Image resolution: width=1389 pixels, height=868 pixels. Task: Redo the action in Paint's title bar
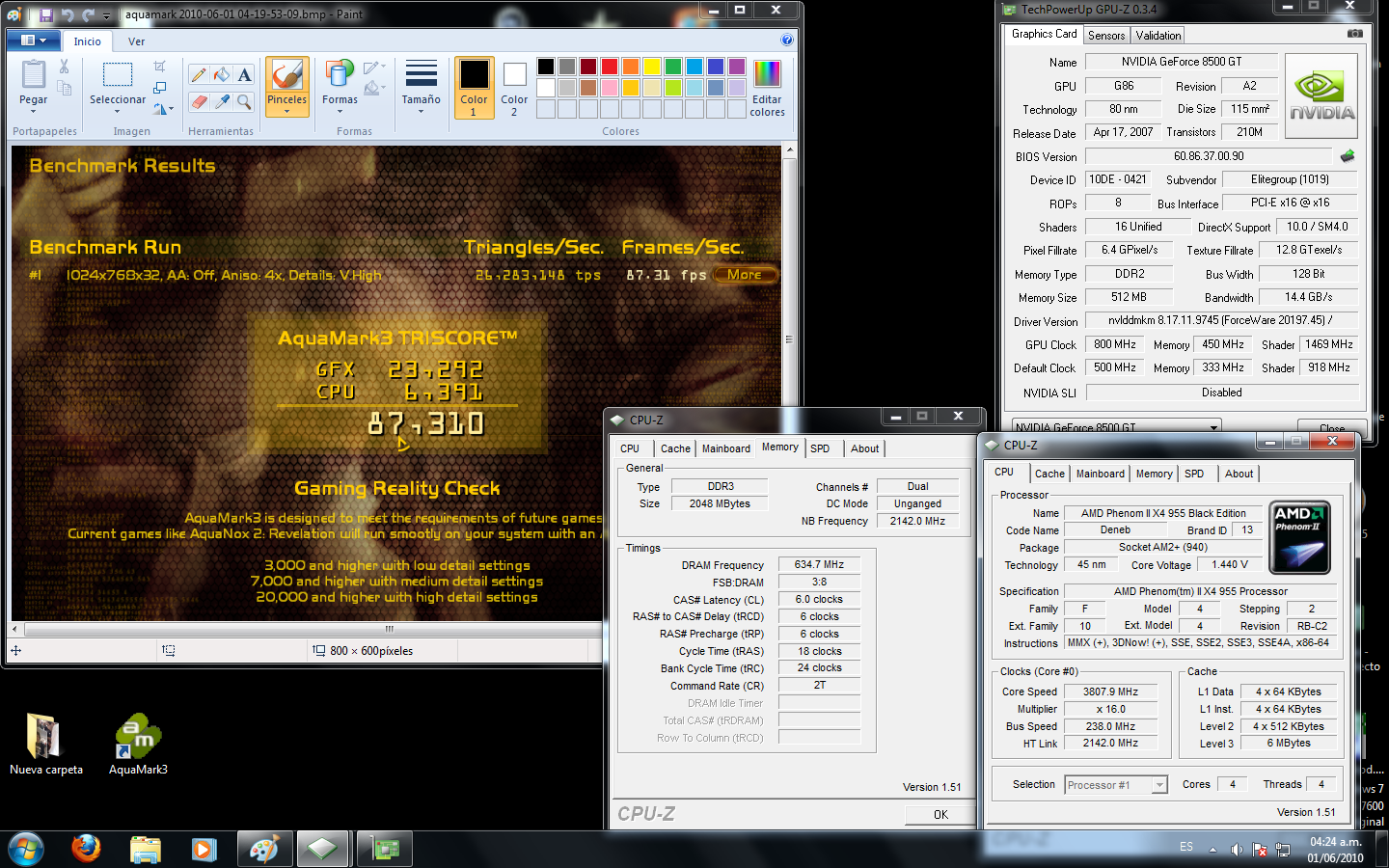[x=89, y=14]
